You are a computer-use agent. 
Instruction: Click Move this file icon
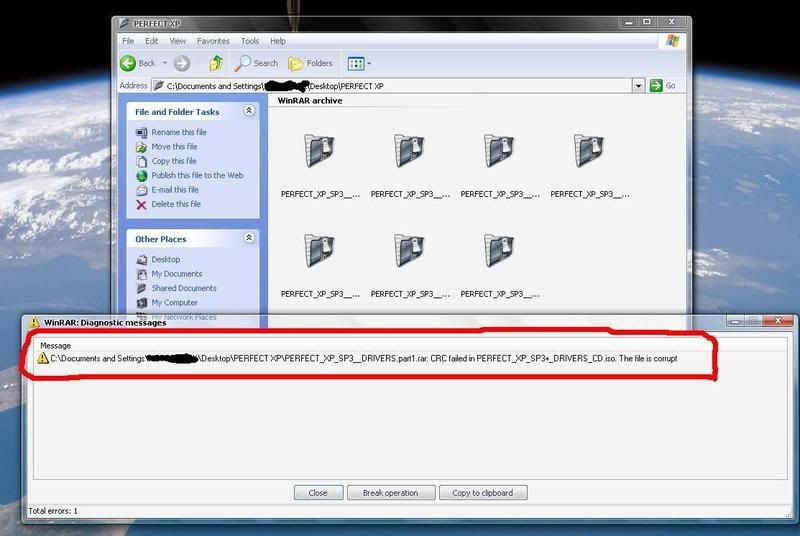(x=141, y=147)
